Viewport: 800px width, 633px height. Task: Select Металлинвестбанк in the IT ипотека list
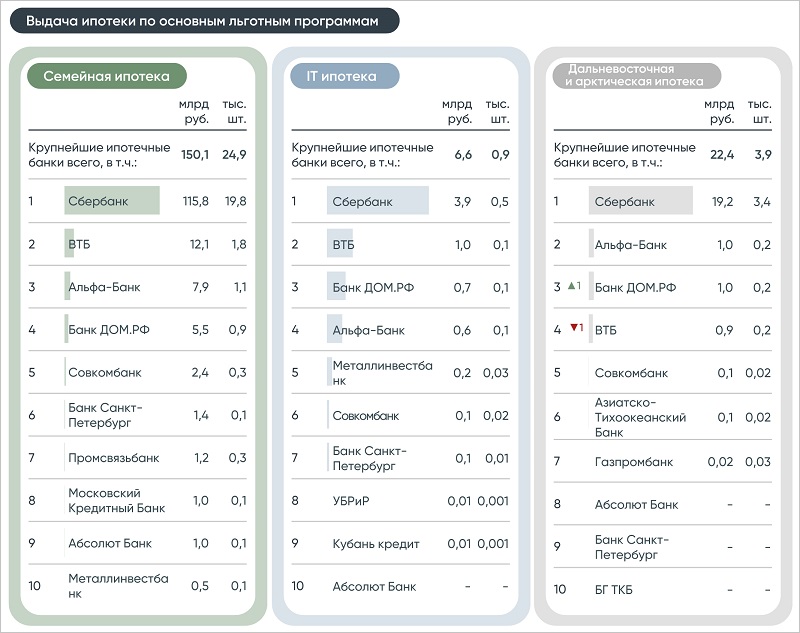[x=382, y=373]
